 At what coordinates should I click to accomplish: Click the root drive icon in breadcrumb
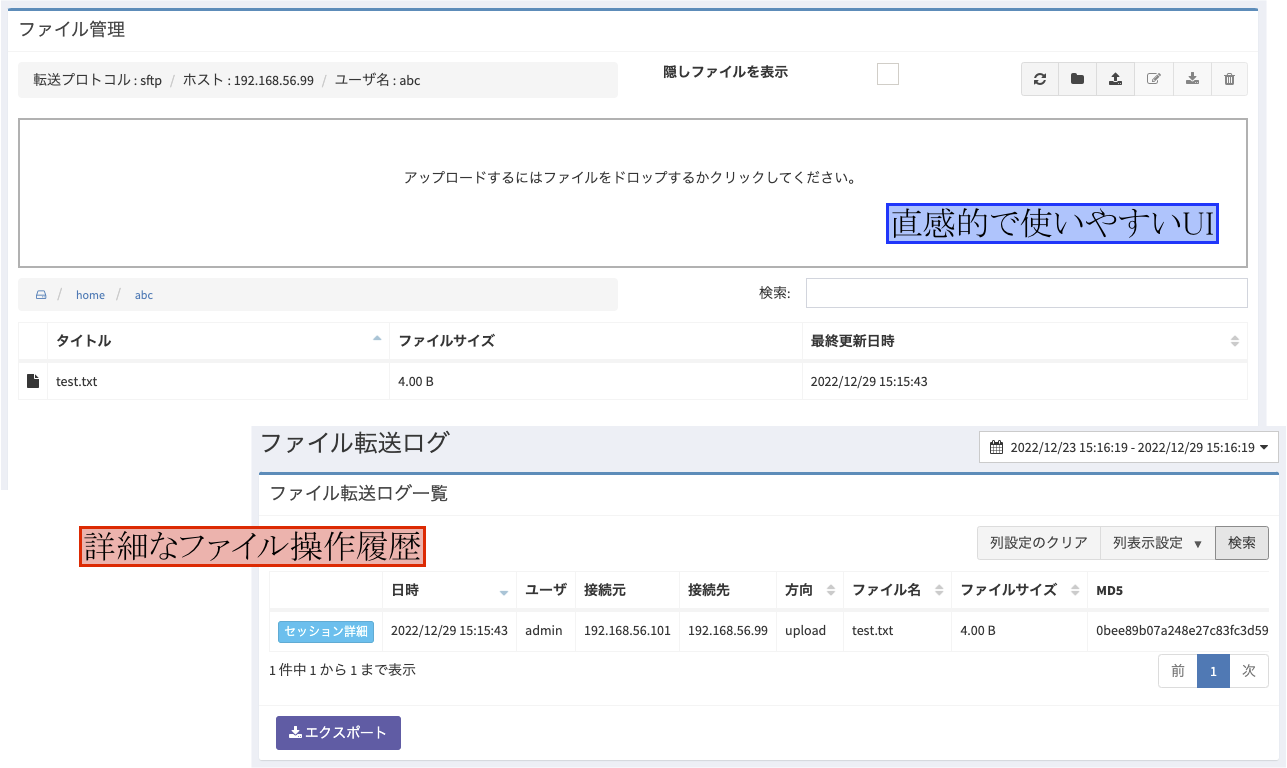pos(41,295)
